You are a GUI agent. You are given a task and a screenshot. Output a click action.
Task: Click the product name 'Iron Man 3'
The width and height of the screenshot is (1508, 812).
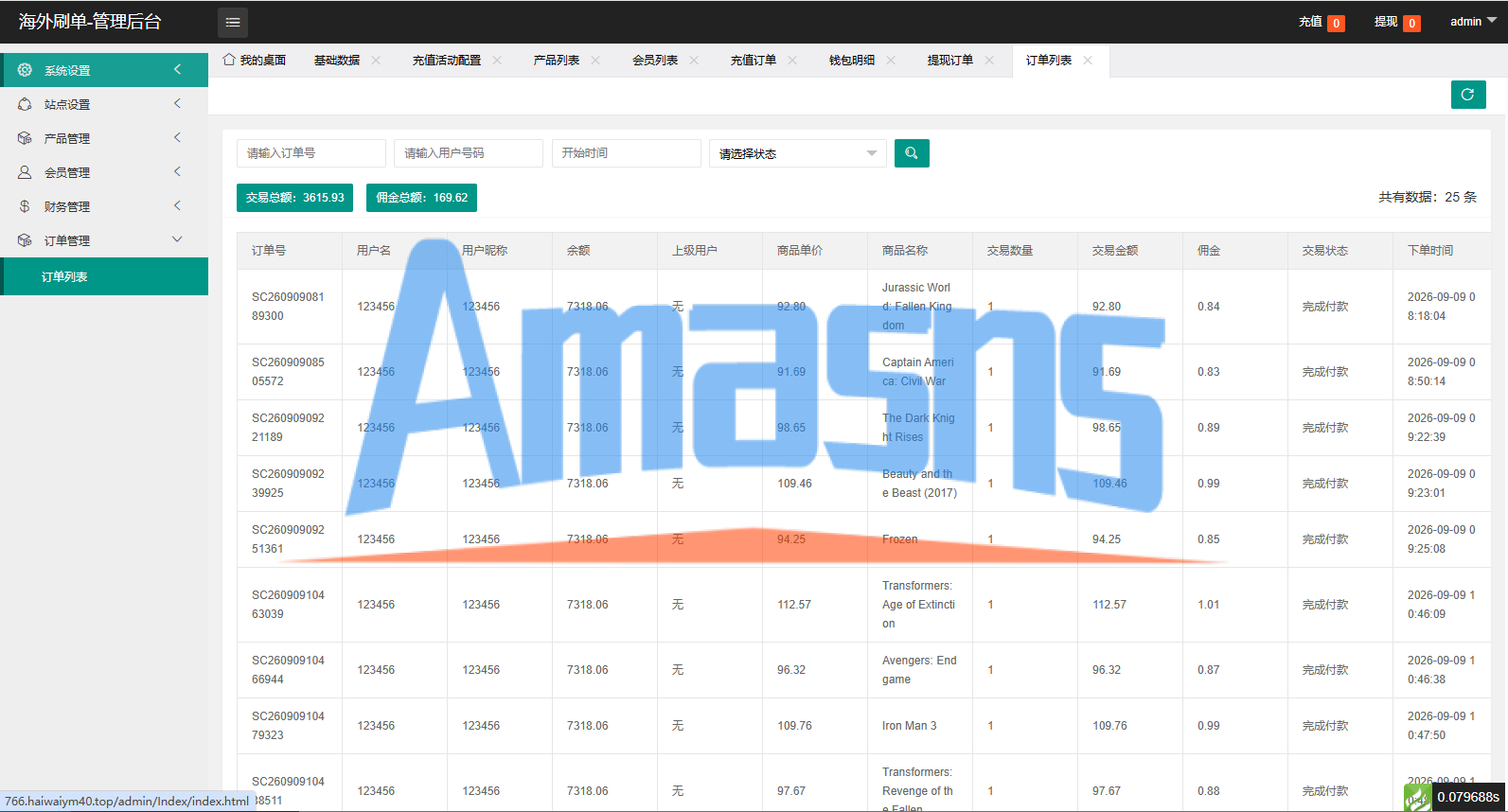pyautogui.click(x=910, y=726)
